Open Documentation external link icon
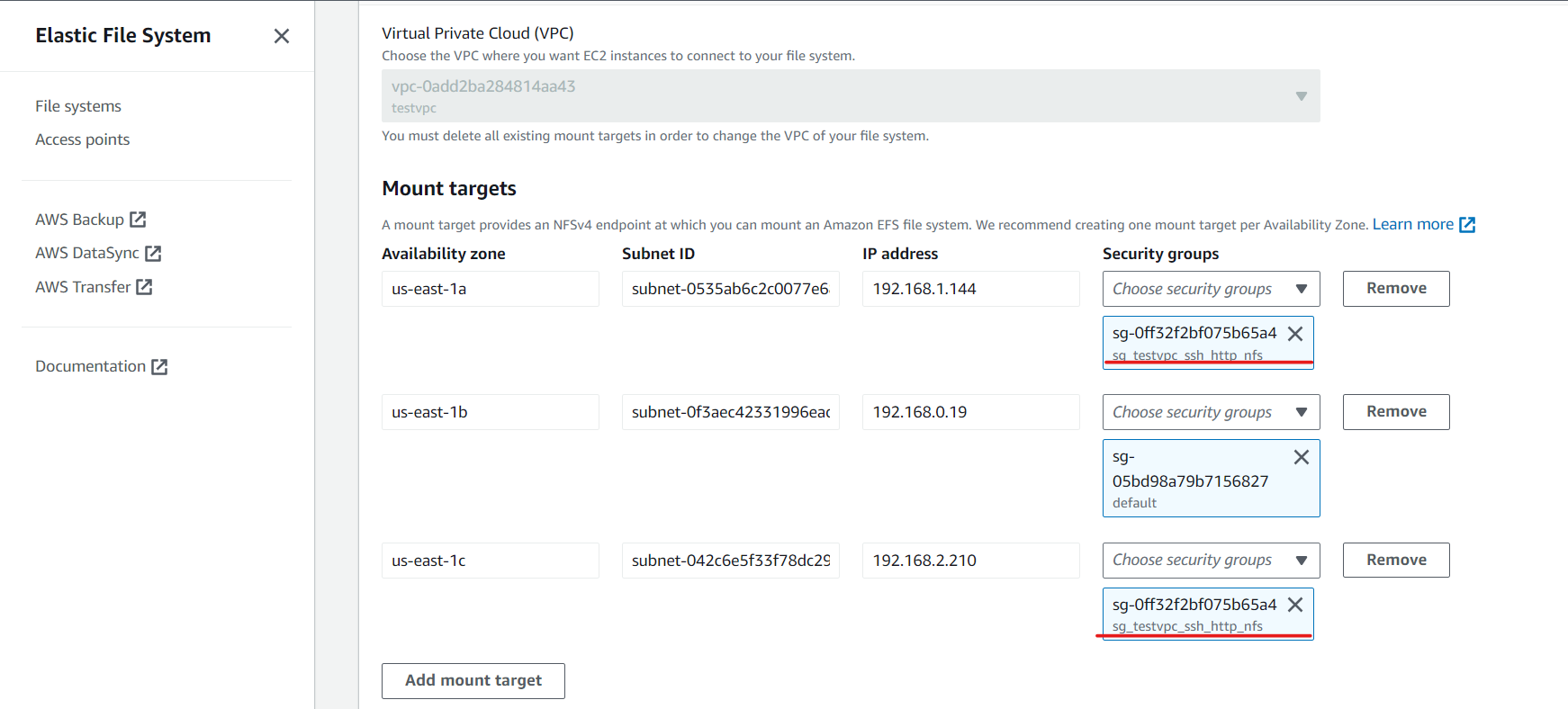Image resolution: width=1568 pixels, height=709 pixels. 159,367
